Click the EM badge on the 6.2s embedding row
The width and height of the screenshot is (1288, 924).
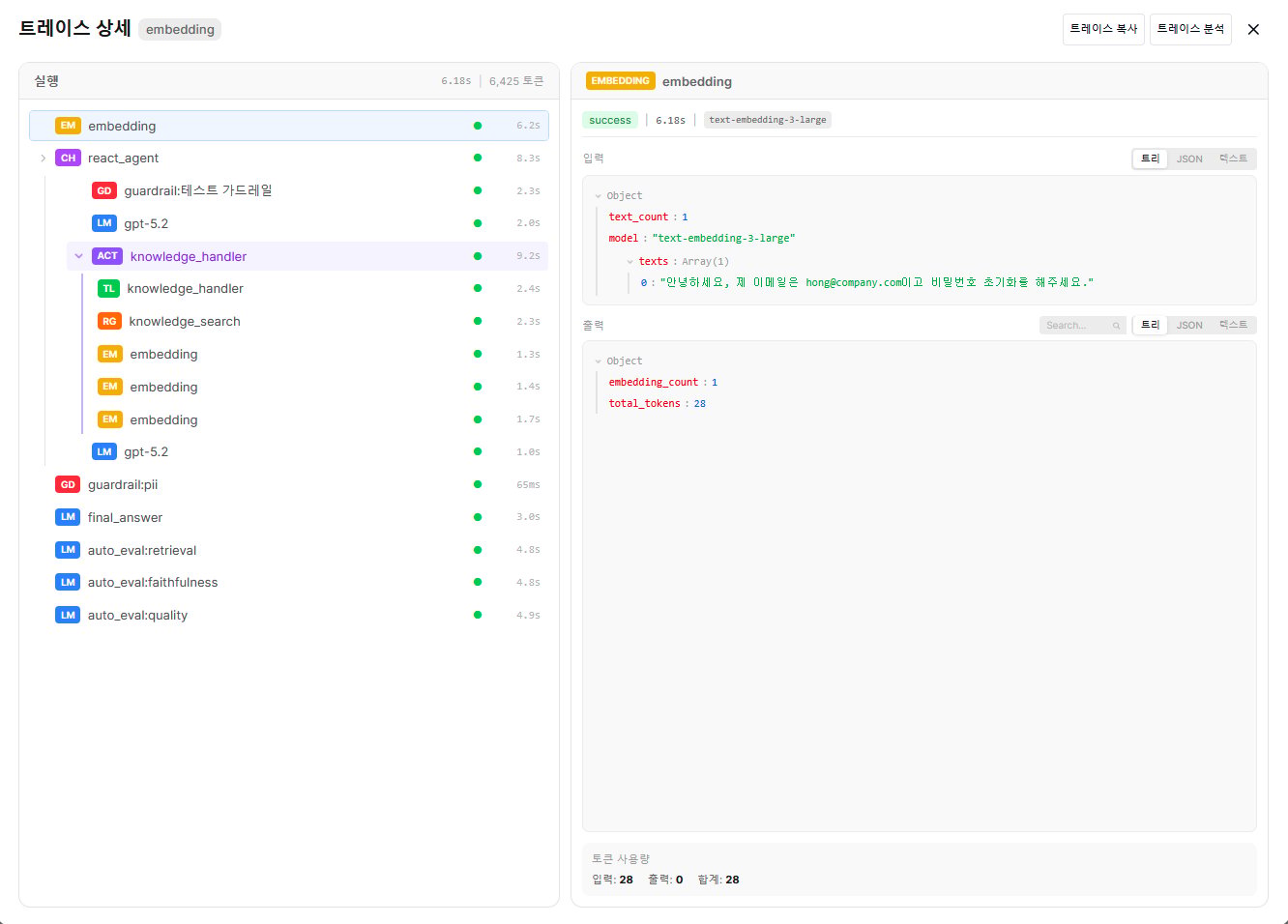point(68,126)
